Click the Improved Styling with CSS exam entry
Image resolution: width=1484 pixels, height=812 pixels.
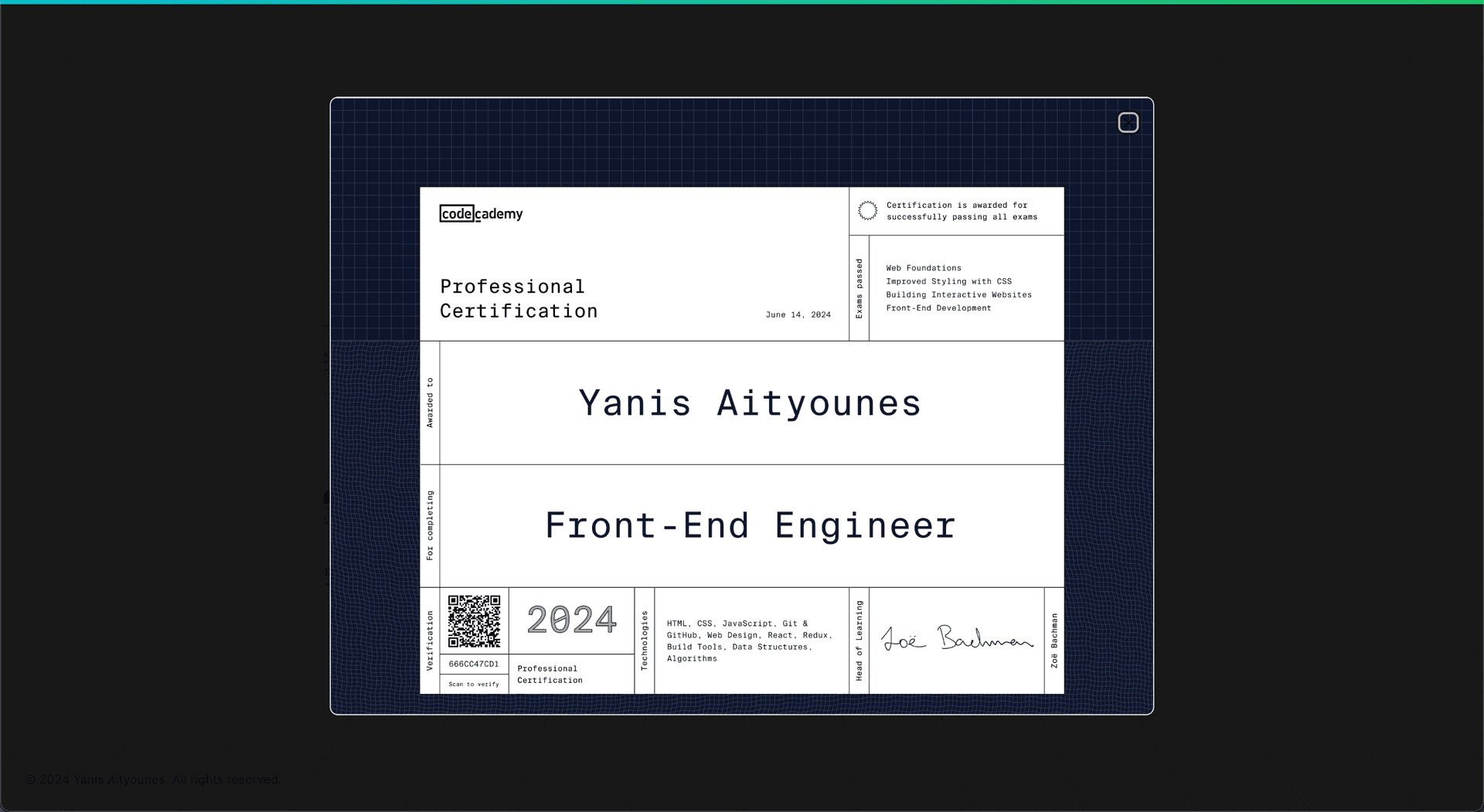pos(948,282)
